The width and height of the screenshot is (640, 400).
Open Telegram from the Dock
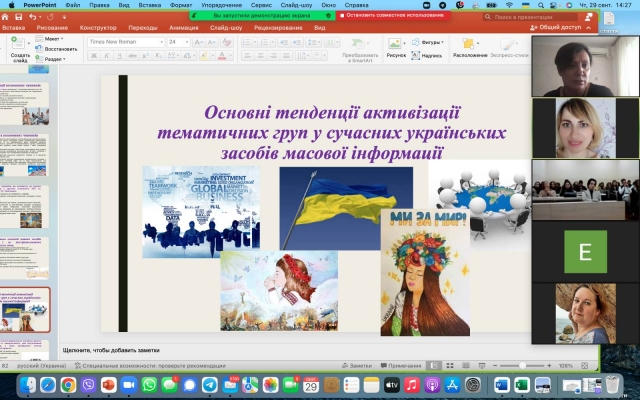click(x=210, y=385)
